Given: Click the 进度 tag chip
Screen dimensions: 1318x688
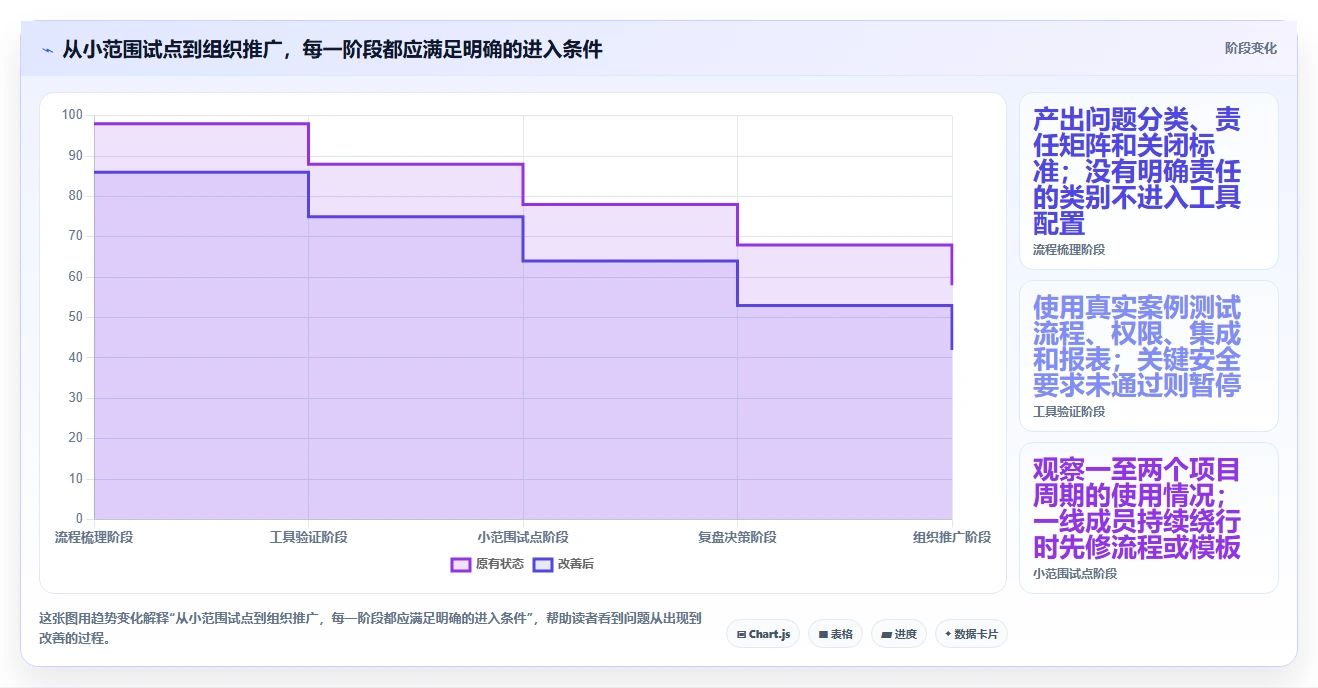Looking at the screenshot, I should (899, 634).
